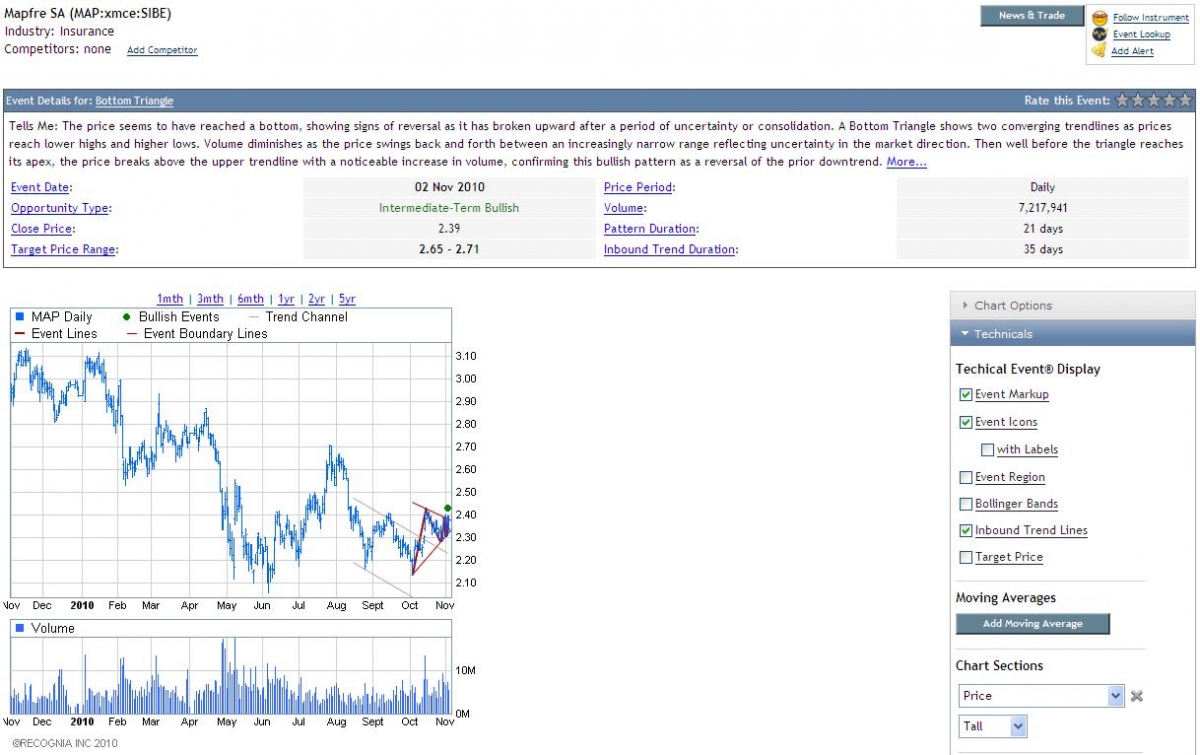Click the Follow Instrument icon
1200x755 pixels.
[x=1100, y=18]
